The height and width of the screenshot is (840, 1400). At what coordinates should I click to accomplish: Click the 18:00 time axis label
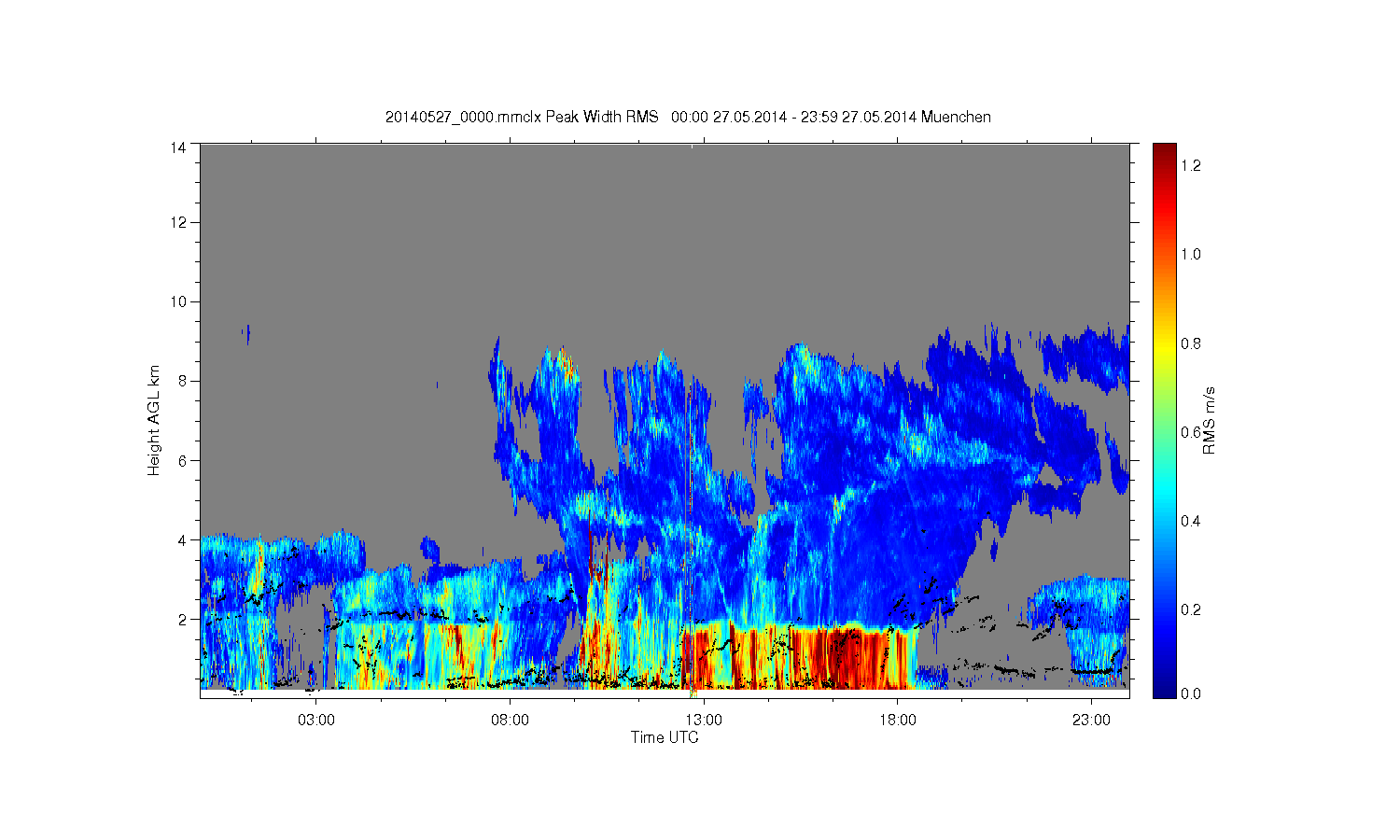[x=898, y=721]
